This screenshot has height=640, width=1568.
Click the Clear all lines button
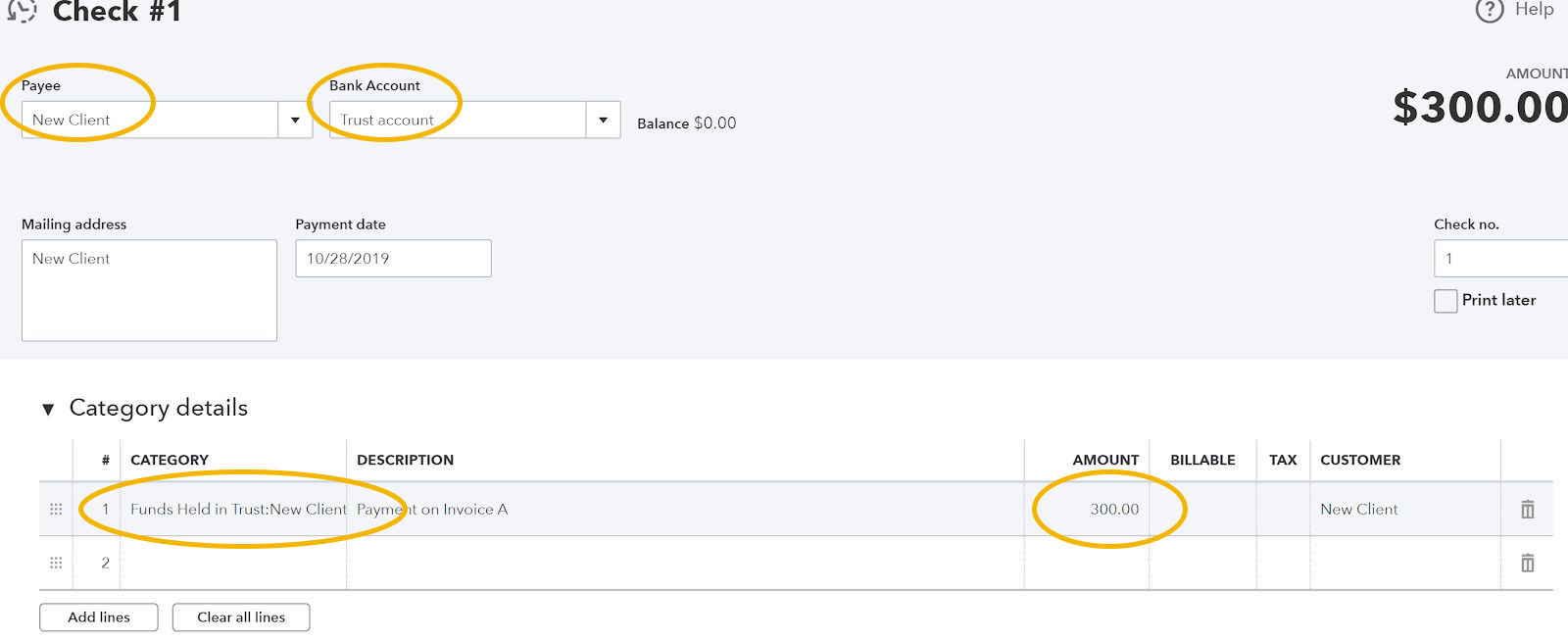[x=240, y=616]
